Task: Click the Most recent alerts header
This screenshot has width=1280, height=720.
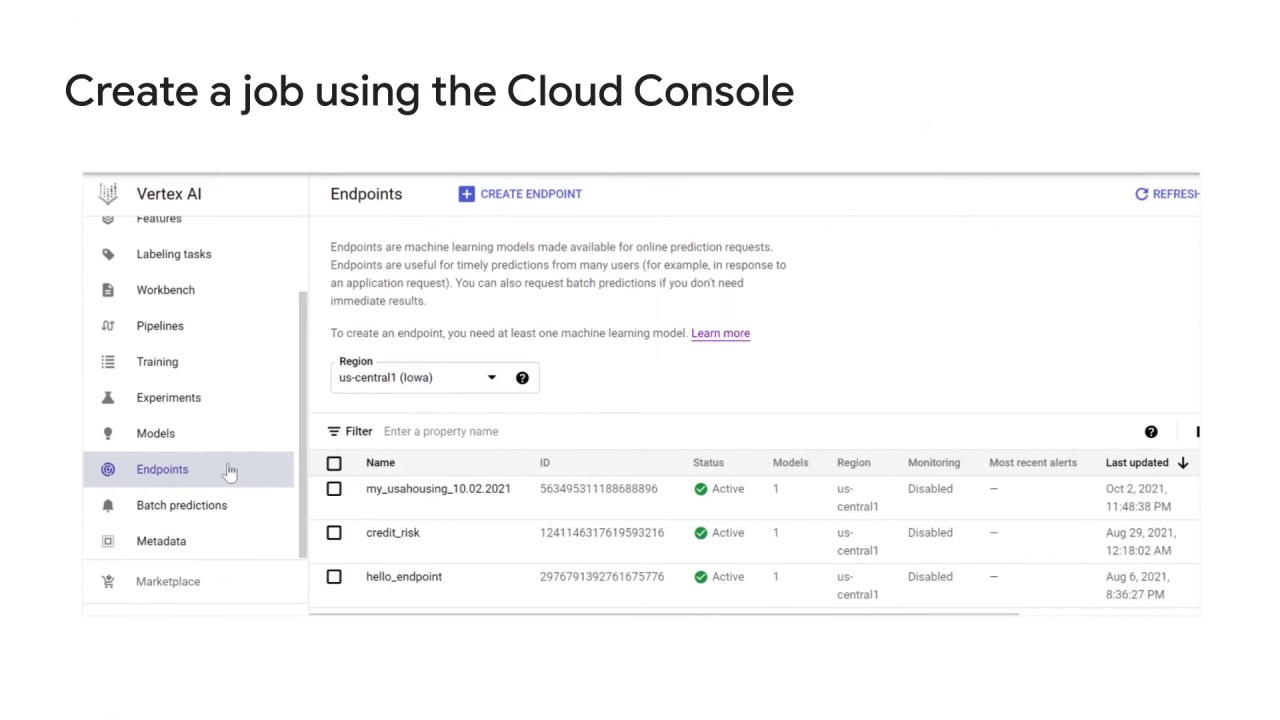Action: click(1033, 463)
